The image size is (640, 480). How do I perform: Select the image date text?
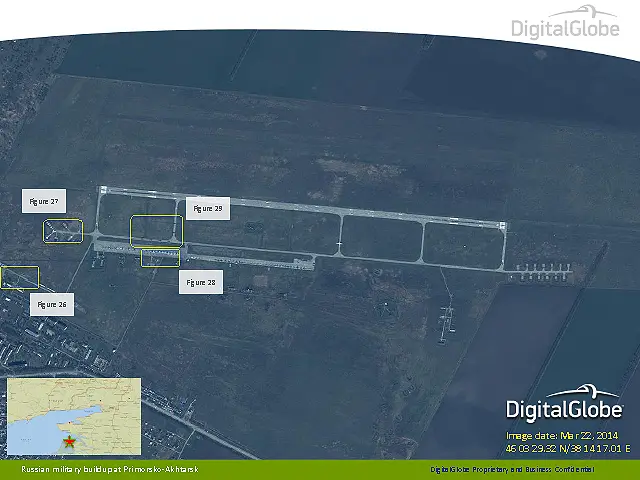[x=562, y=436]
